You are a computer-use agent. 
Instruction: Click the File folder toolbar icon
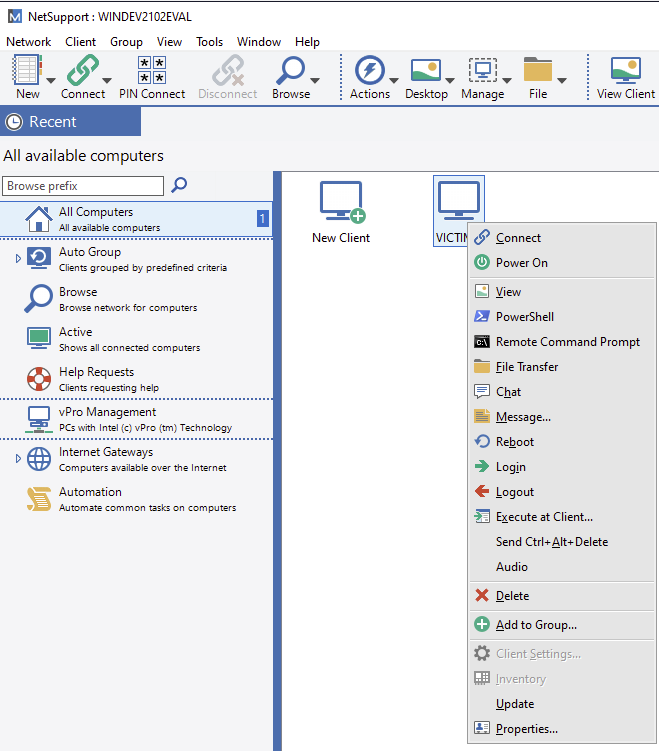point(537,69)
